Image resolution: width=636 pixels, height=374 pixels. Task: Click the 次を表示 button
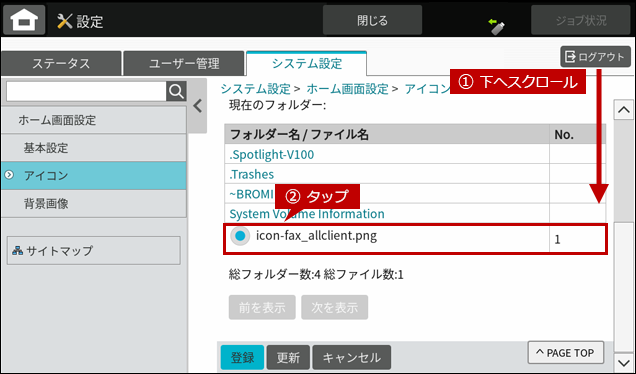pyautogui.click(x=335, y=307)
